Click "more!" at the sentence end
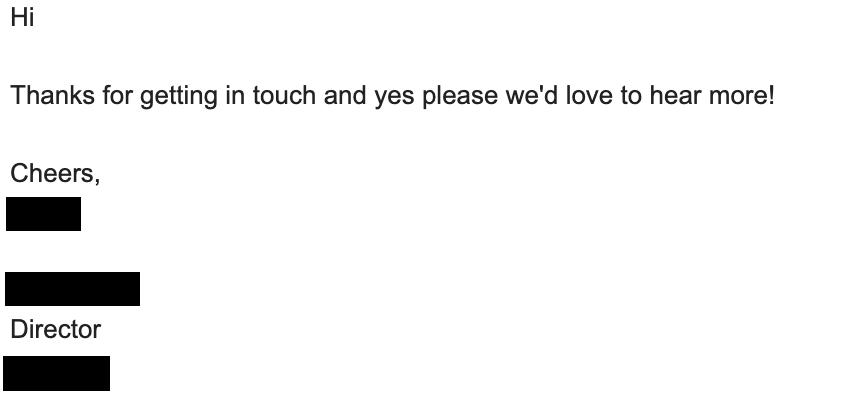This screenshot has width=858, height=406. [x=742, y=95]
